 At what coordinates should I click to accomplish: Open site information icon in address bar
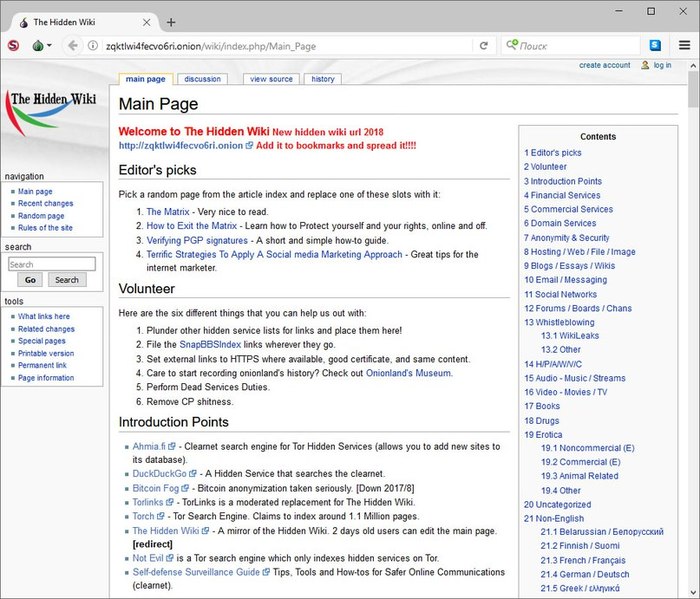(92, 46)
